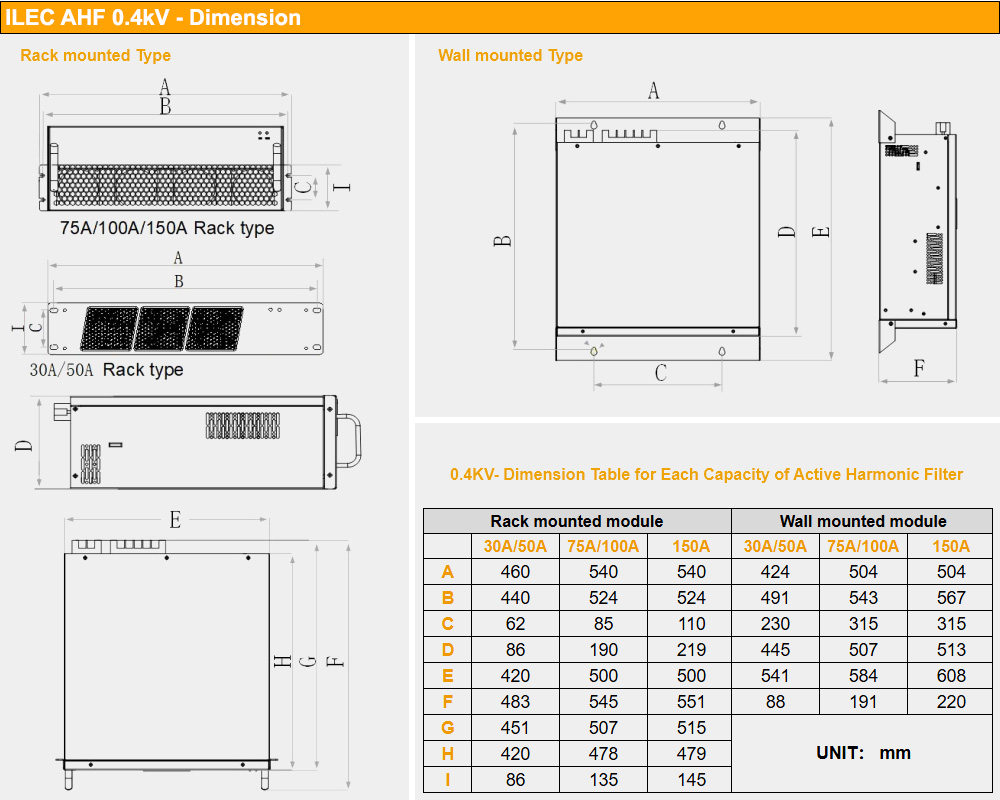Click row label 'D' in the table
The height and width of the screenshot is (800, 1000).
pos(448,650)
